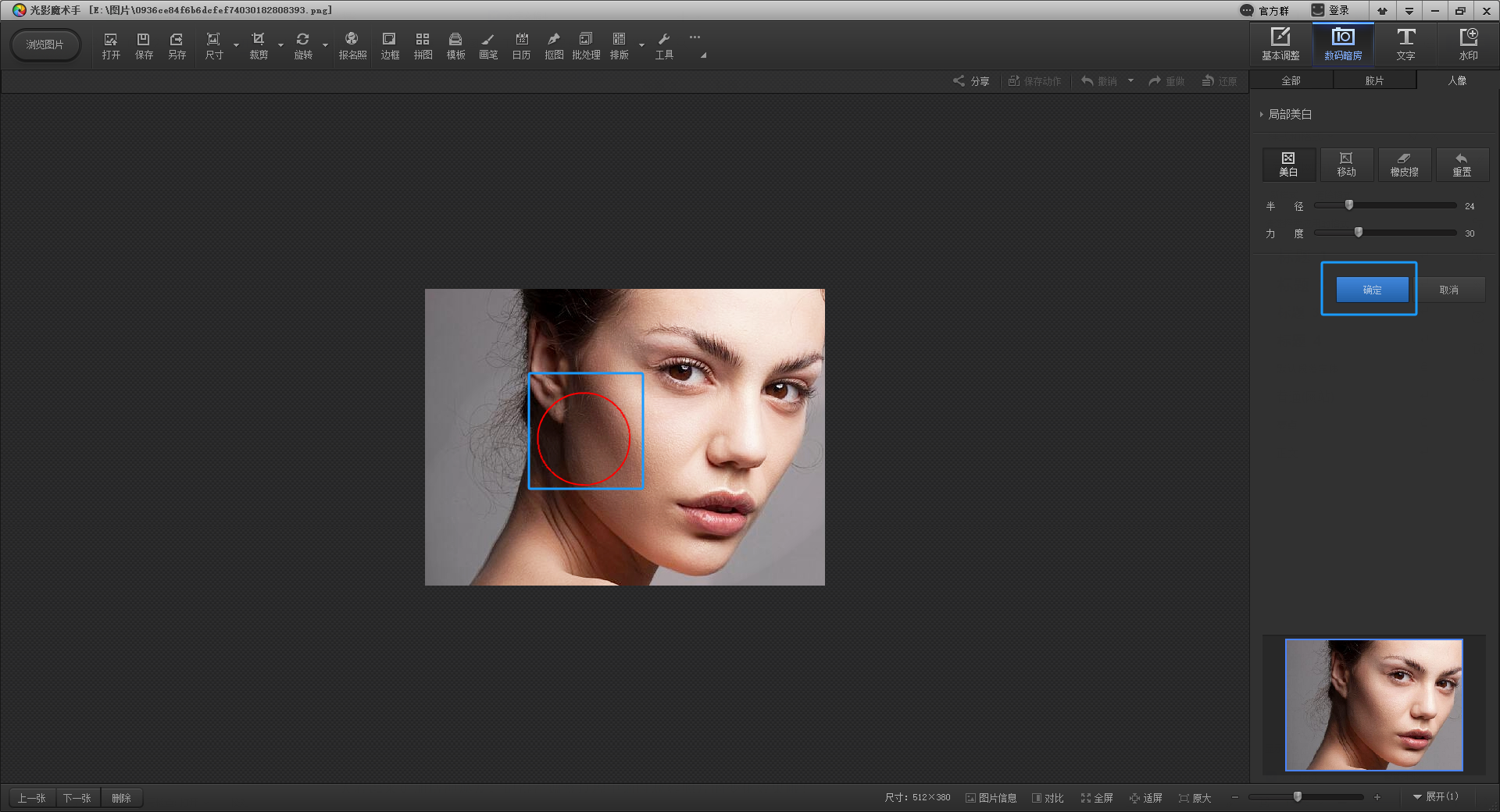Select the 橡皮擦 (Eraser) mode
The image size is (1500, 812).
click(1404, 165)
